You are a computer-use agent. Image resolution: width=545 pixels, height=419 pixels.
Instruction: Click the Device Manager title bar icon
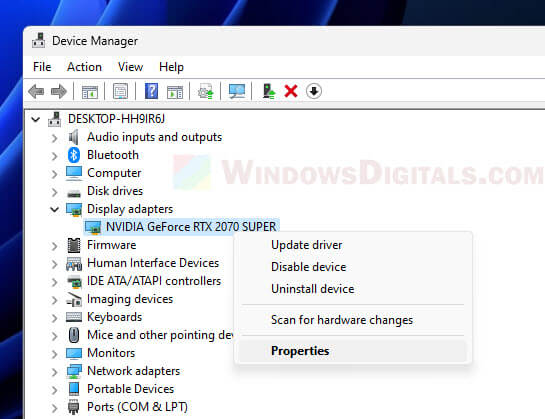coord(39,40)
